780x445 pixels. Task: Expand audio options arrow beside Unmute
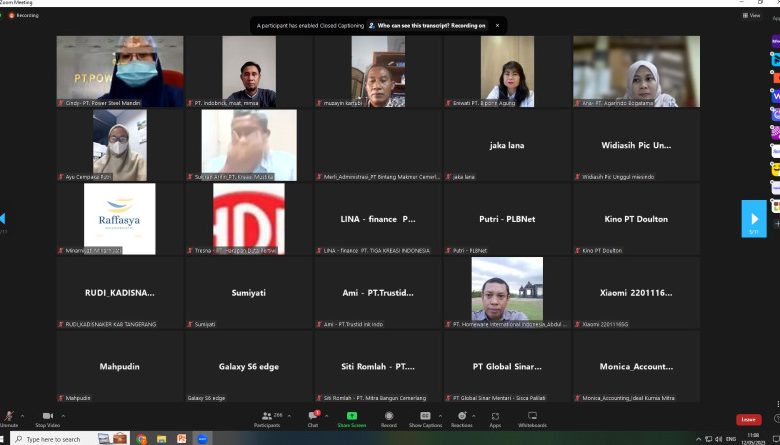click(22, 413)
